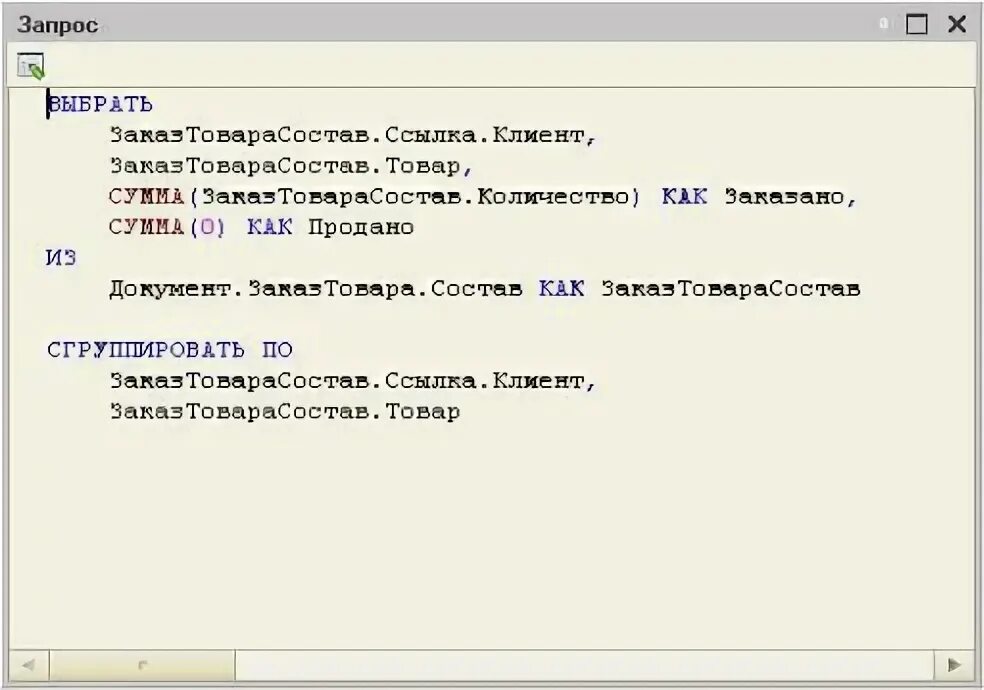Maximize the Запрос window
This screenshot has width=984, height=690.
916,24
